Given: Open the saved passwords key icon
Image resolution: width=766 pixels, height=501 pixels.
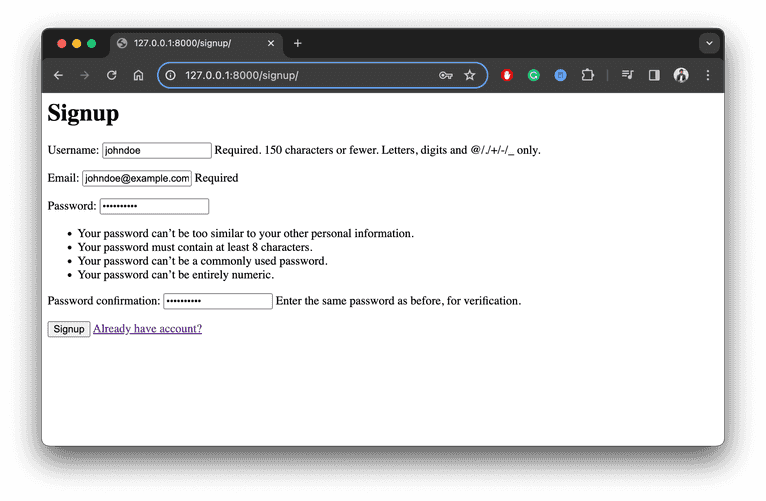Looking at the screenshot, I should click(444, 75).
